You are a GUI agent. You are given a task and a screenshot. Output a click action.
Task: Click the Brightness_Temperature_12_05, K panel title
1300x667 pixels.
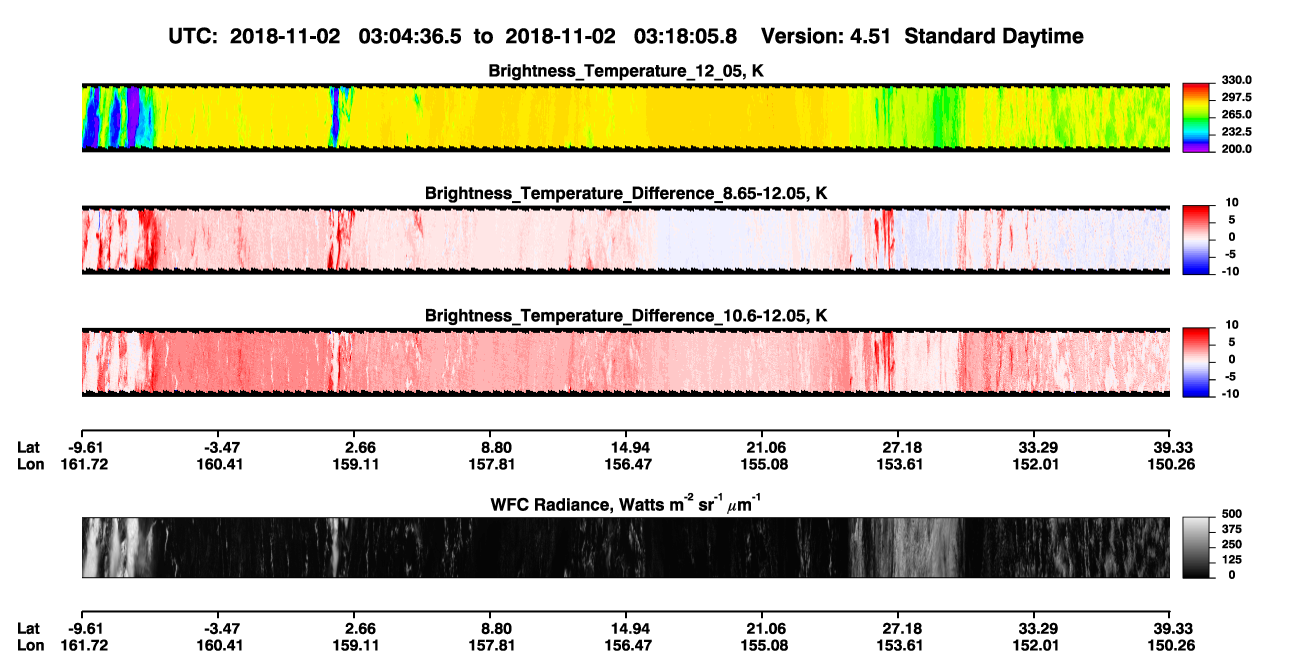point(626,72)
